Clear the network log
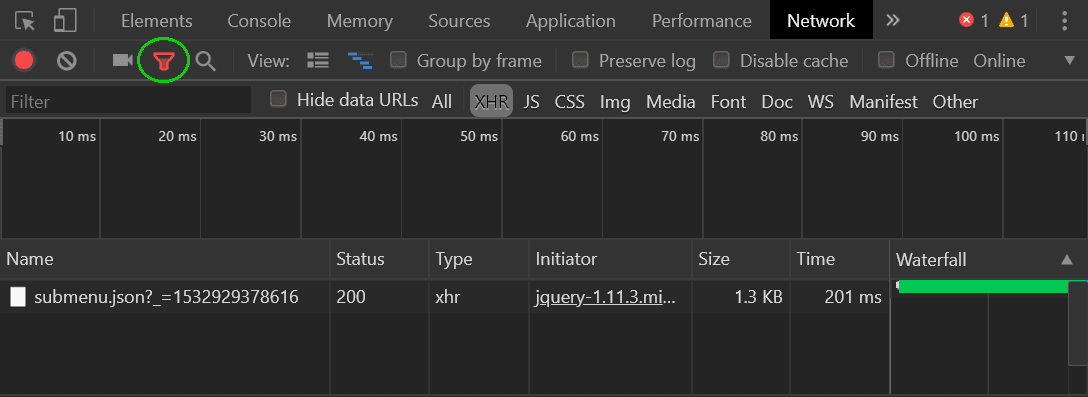 coord(67,61)
